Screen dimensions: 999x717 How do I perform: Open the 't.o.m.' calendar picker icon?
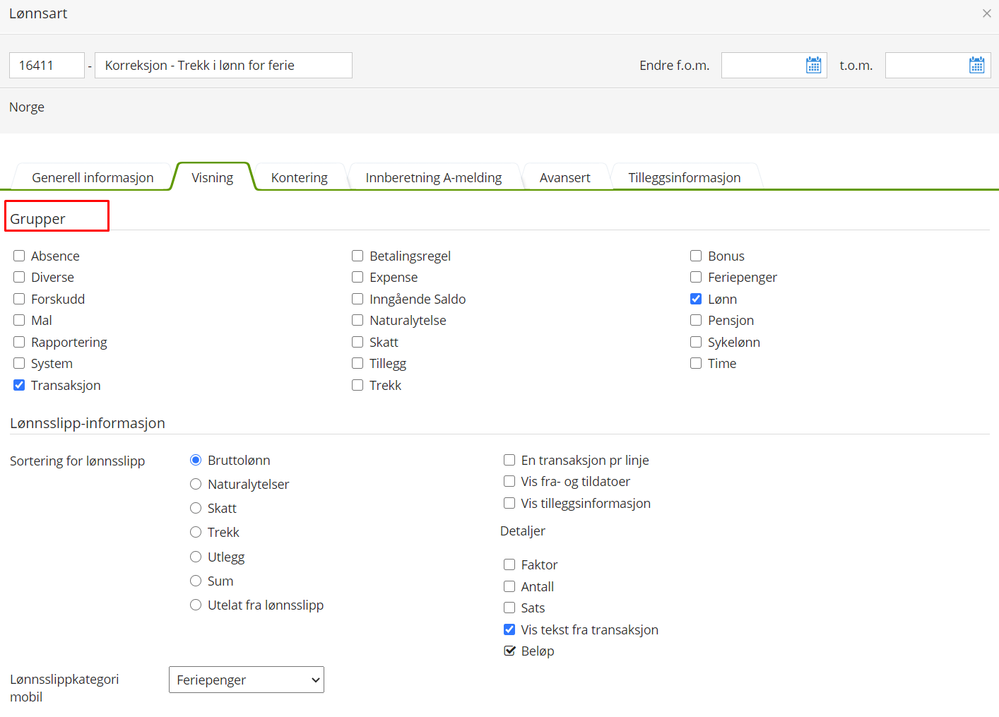(976, 65)
